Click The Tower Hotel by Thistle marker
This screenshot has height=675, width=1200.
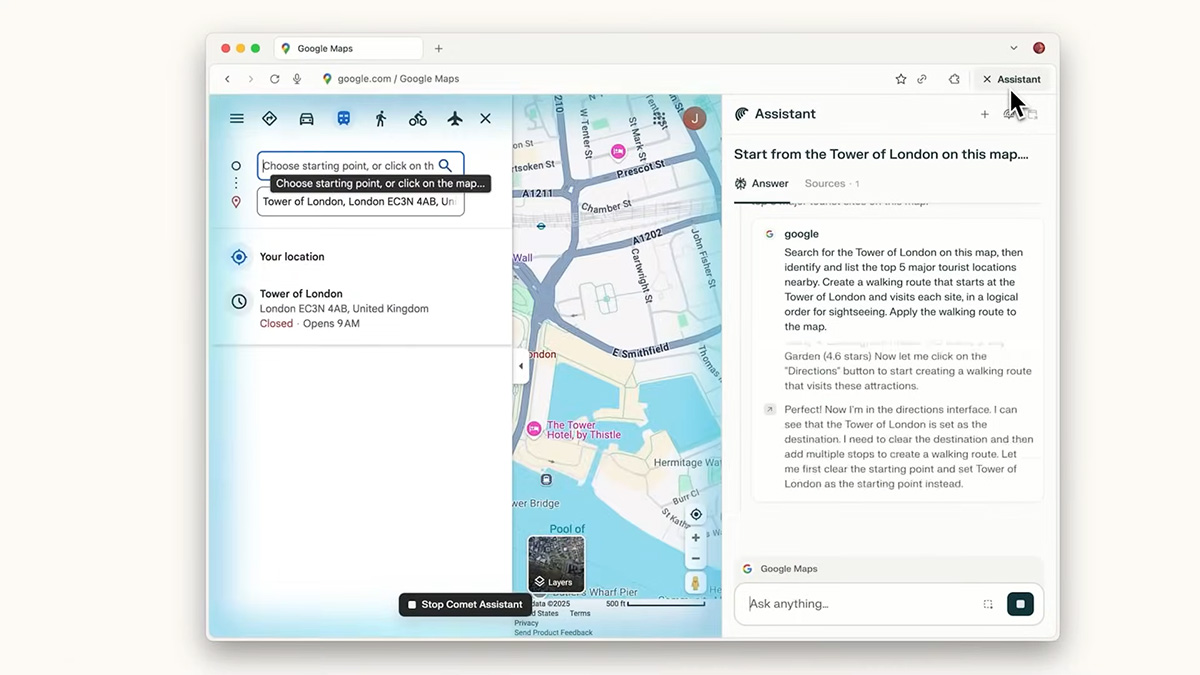pos(535,429)
